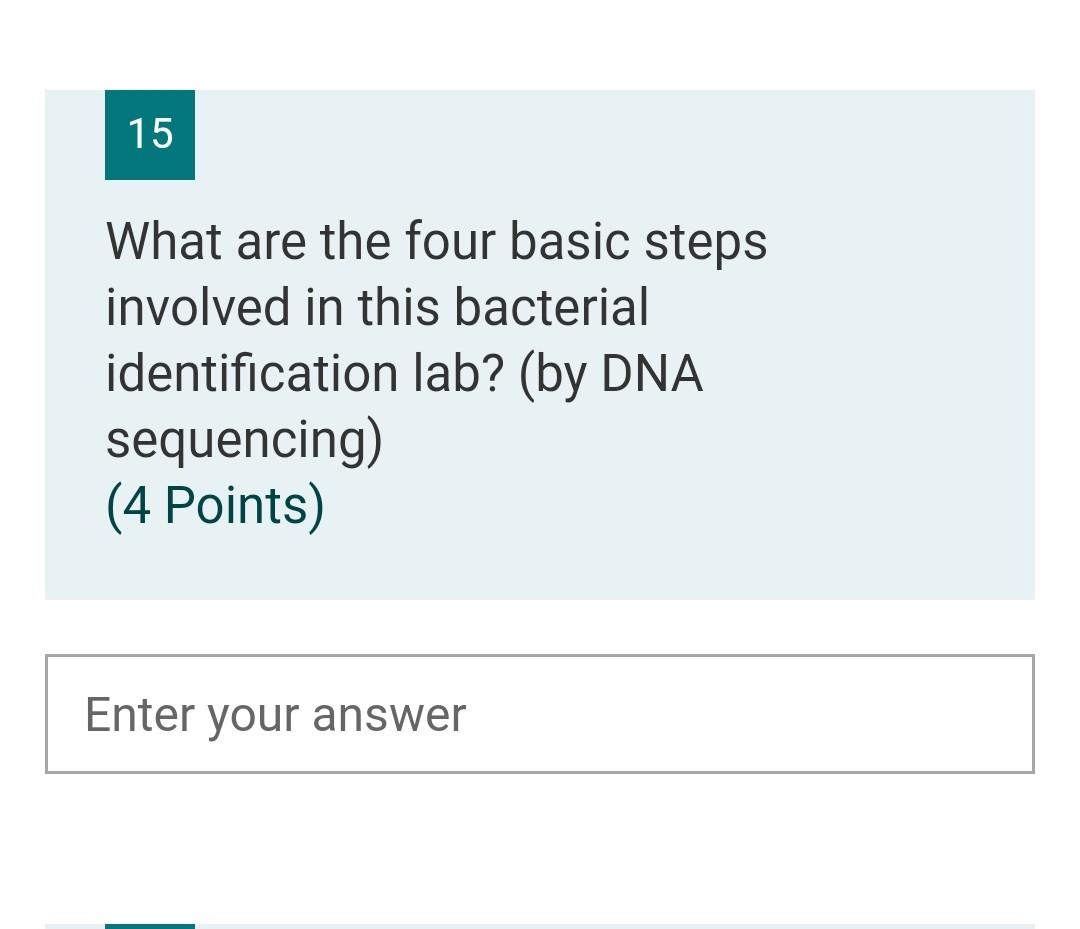Select the placeholder text 'Enter your answer'
The width and height of the screenshot is (1080, 929).
[275, 714]
